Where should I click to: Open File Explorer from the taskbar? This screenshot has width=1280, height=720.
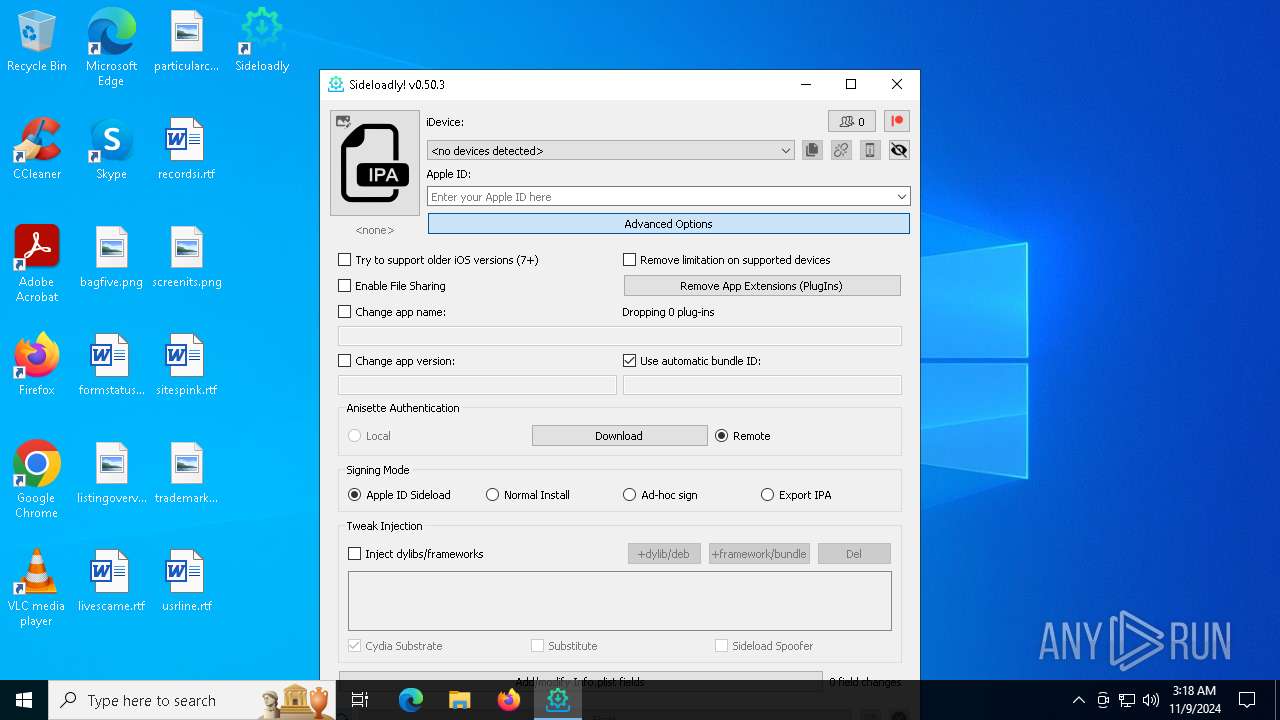pos(460,700)
